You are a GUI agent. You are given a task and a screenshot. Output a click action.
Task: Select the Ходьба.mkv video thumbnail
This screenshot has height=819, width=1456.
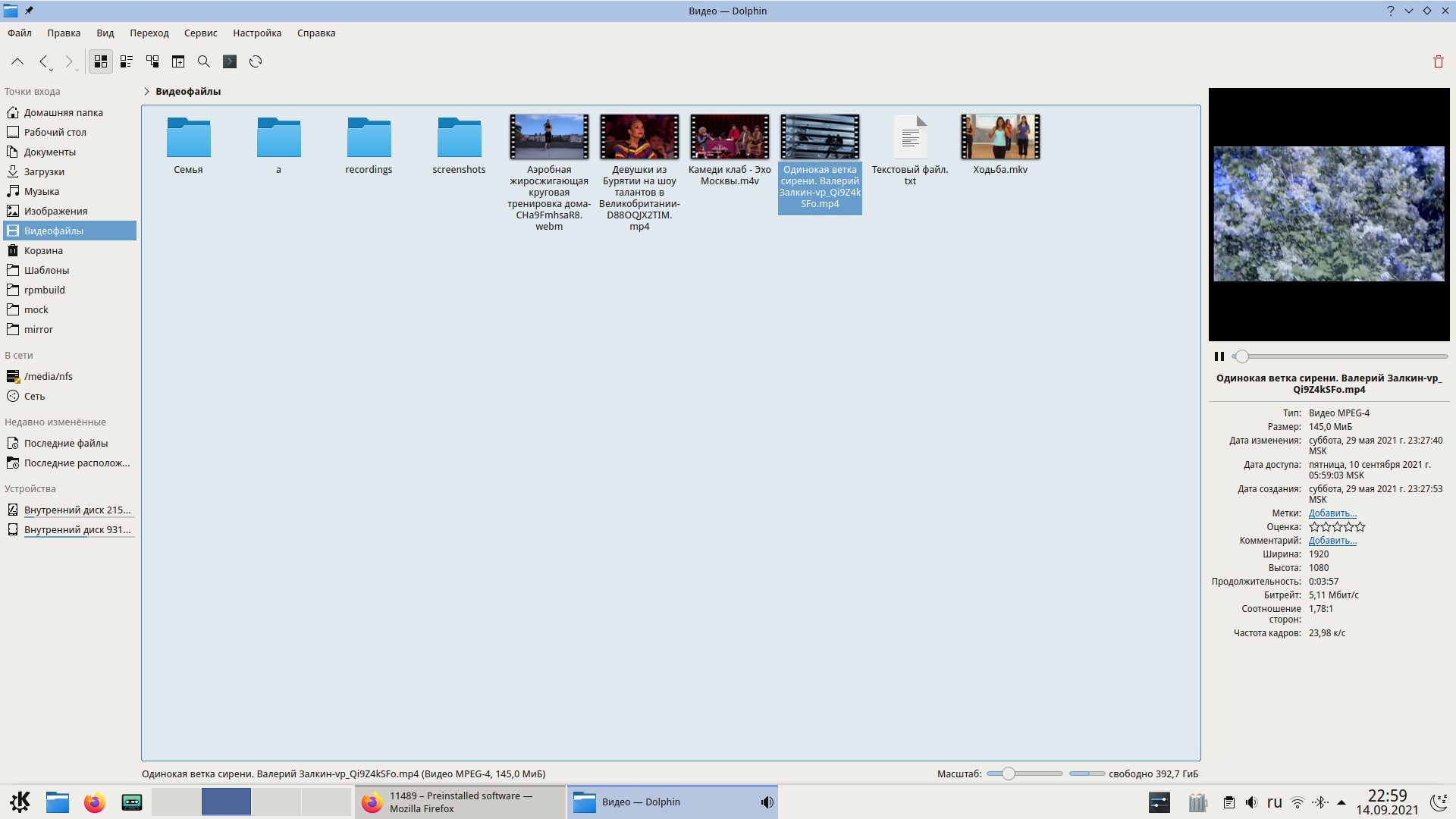tap(1000, 137)
